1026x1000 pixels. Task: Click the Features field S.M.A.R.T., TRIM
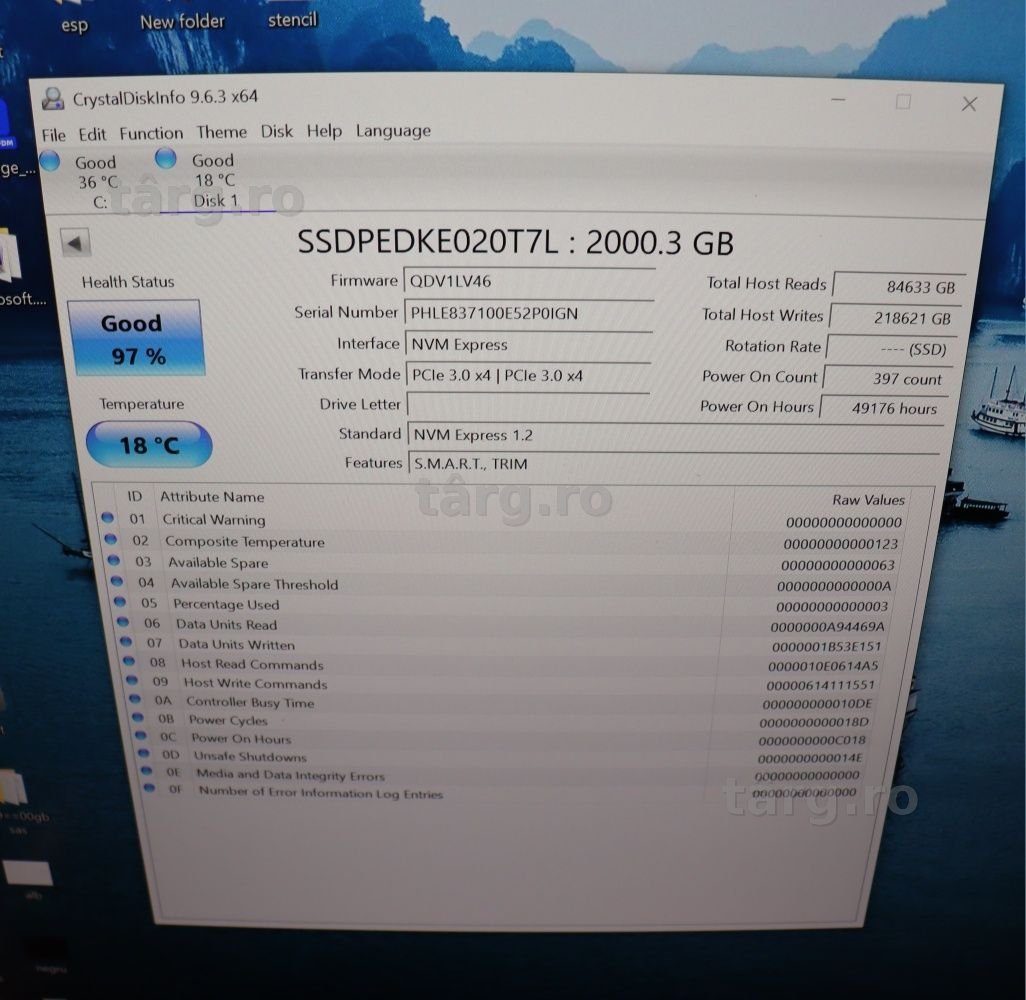pos(673,463)
